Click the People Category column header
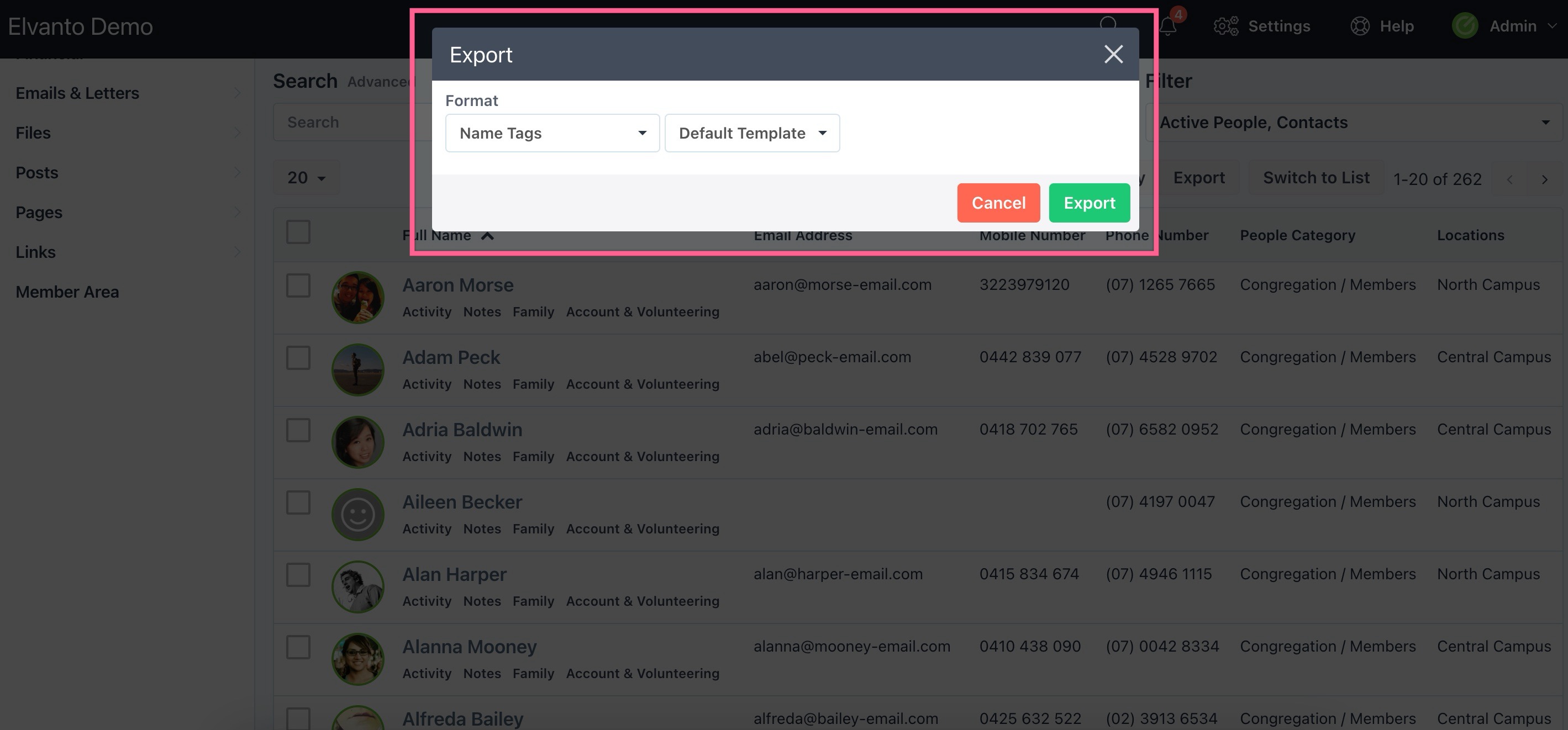This screenshot has height=730, width=1568. click(x=1297, y=235)
